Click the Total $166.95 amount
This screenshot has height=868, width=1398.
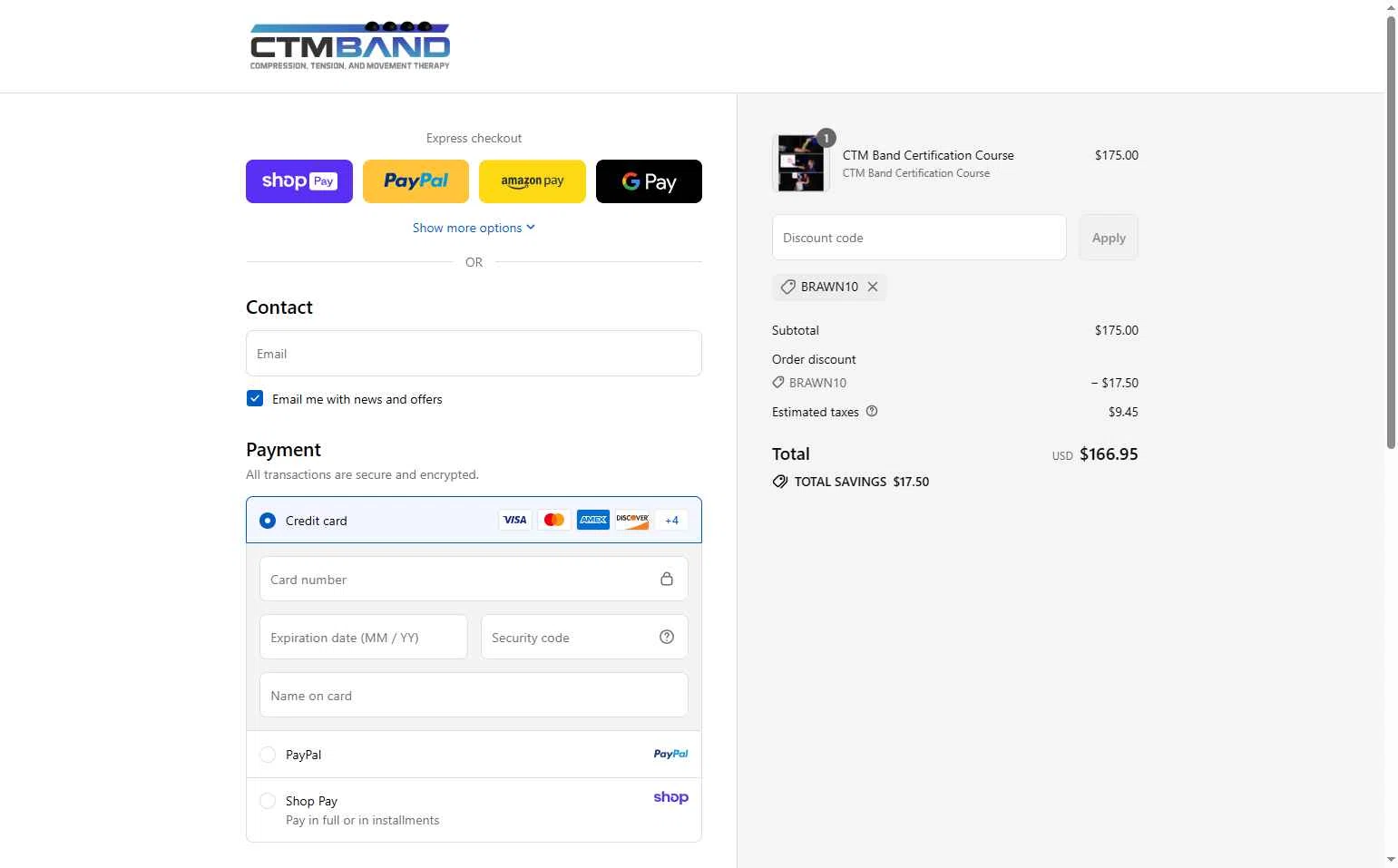coord(1109,454)
